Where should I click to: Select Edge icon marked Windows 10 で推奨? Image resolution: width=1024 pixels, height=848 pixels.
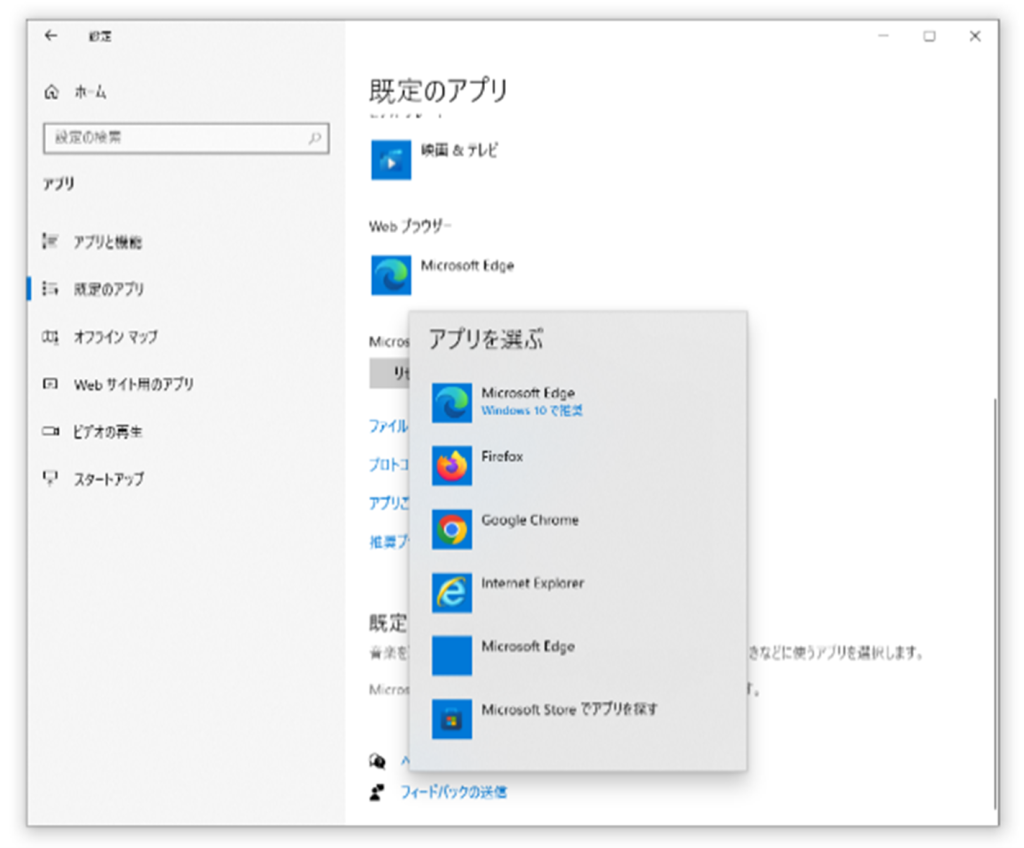(x=452, y=403)
